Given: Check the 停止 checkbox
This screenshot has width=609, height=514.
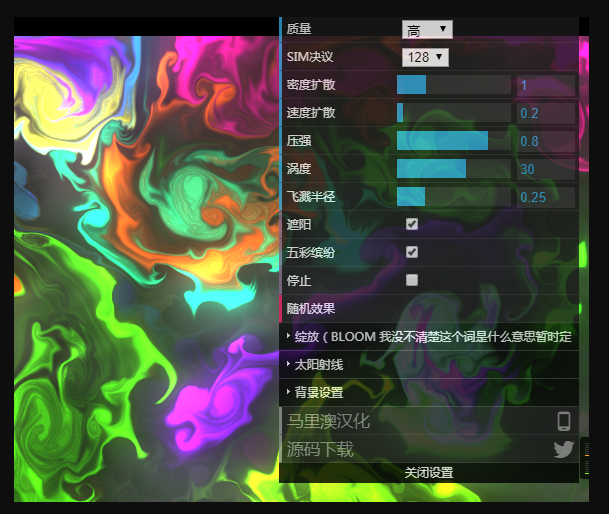Looking at the screenshot, I should pyautogui.click(x=412, y=280).
